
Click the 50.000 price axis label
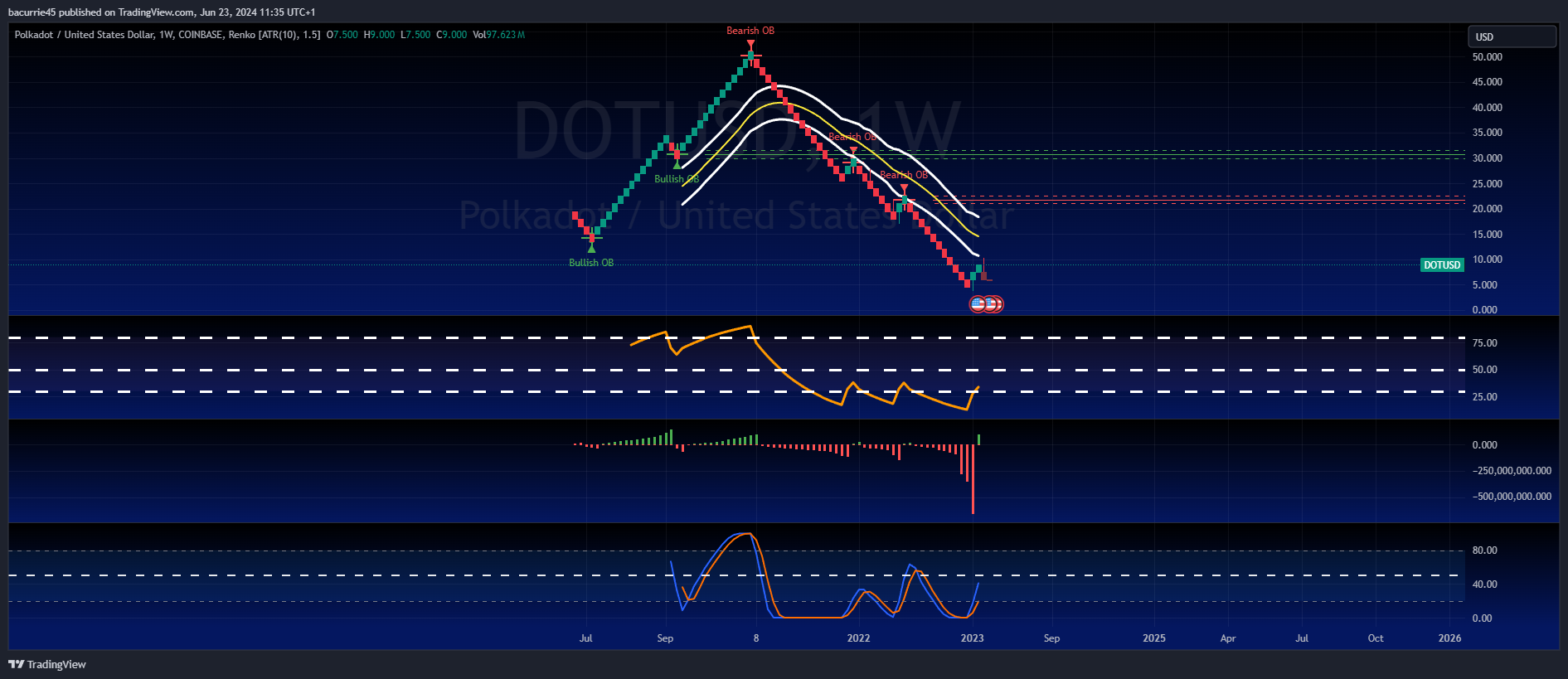tap(1488, 57)
